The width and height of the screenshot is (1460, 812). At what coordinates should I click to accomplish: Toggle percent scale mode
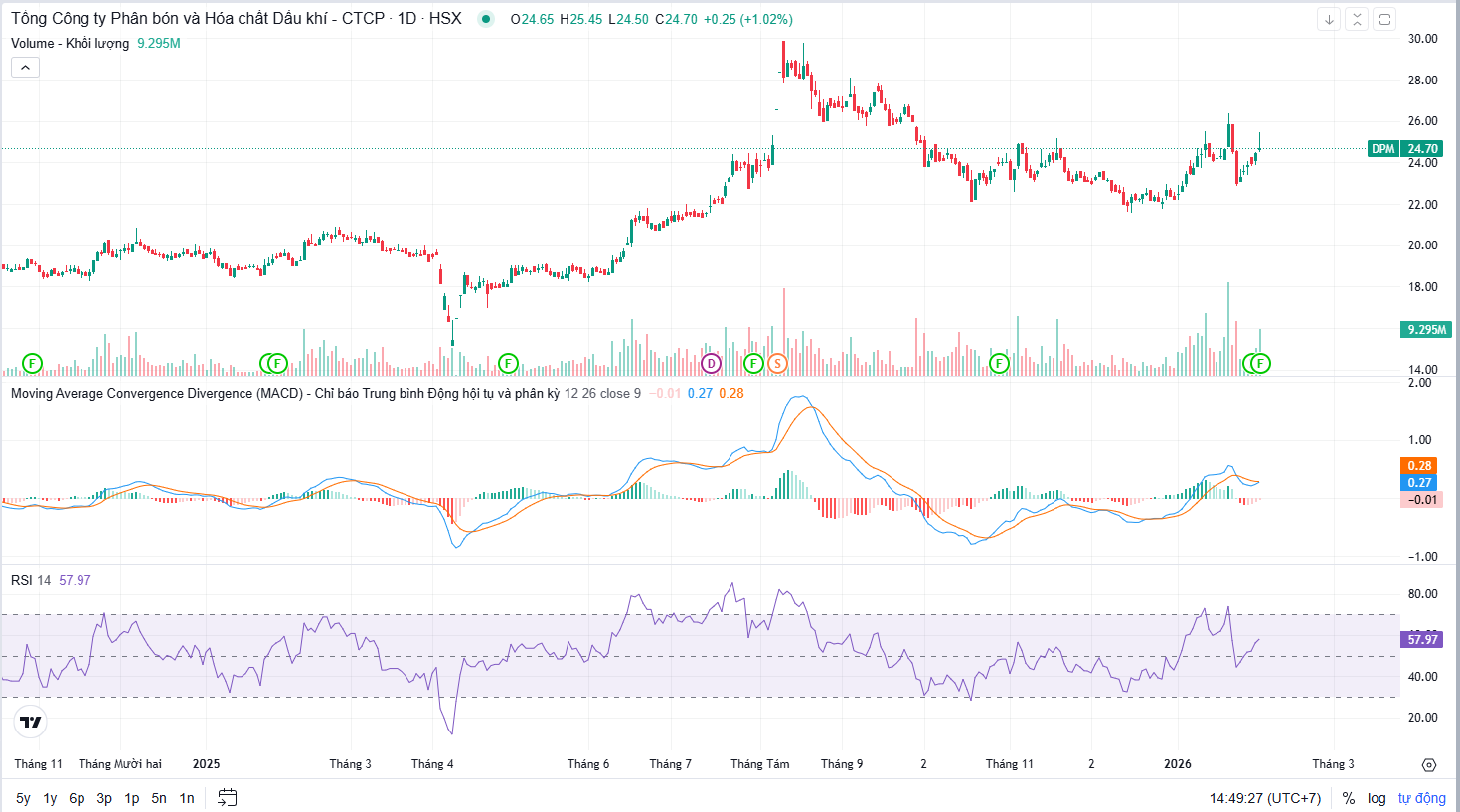click(1349, 798)
